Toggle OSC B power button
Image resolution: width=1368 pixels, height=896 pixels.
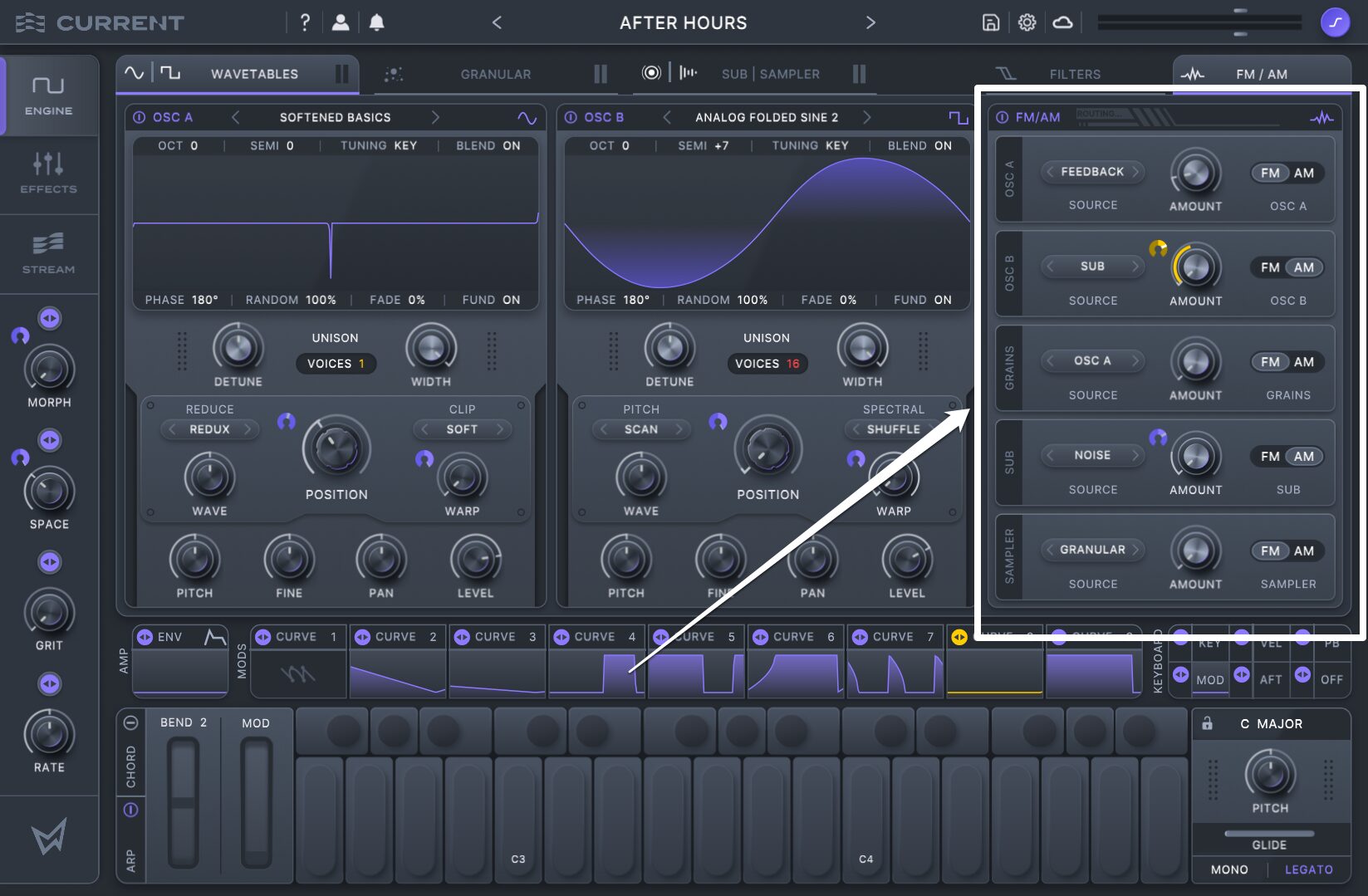point(571,118)
